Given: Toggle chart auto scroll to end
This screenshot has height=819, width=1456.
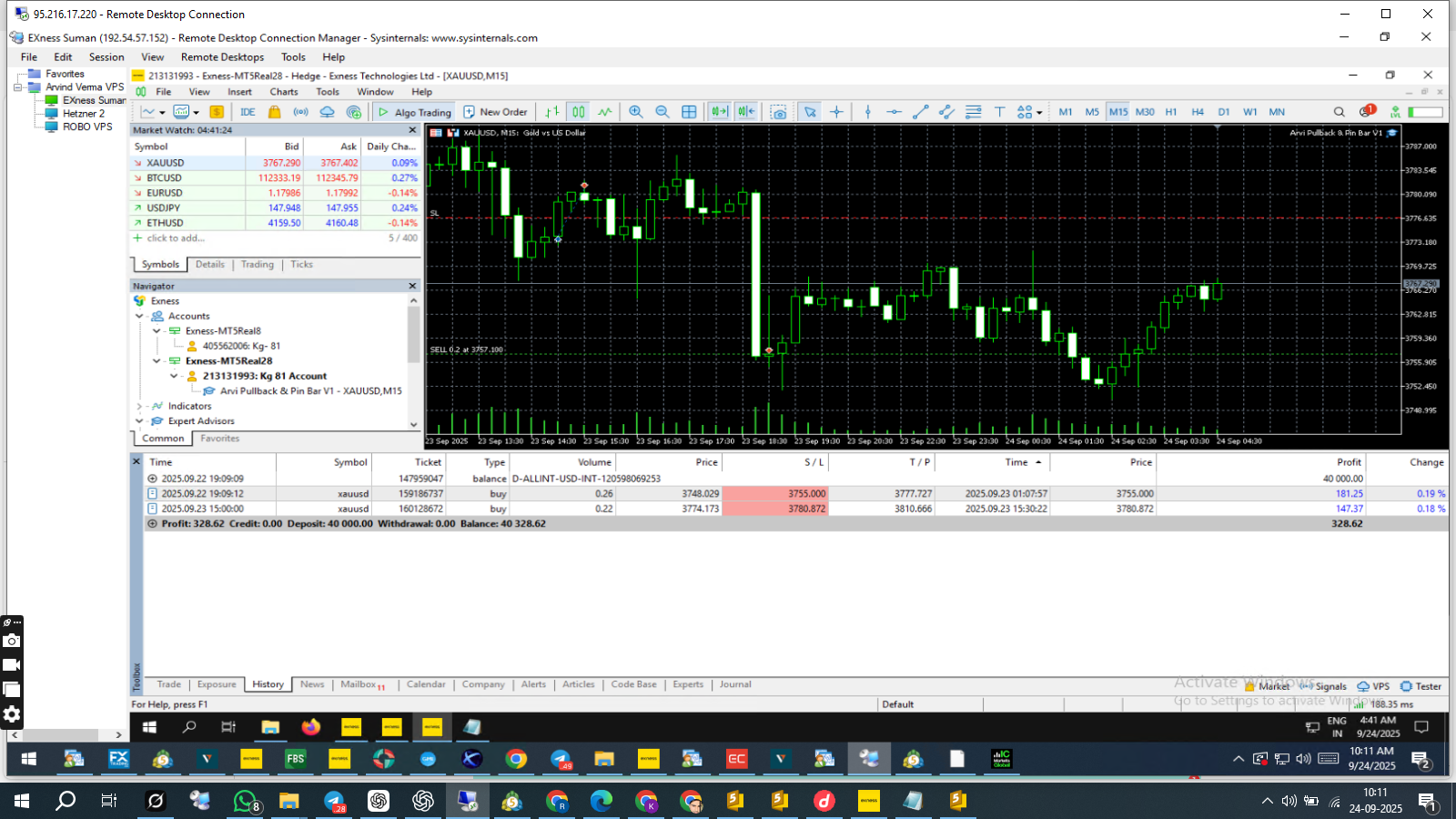Looking at the screenshot, I should (720, 112).
